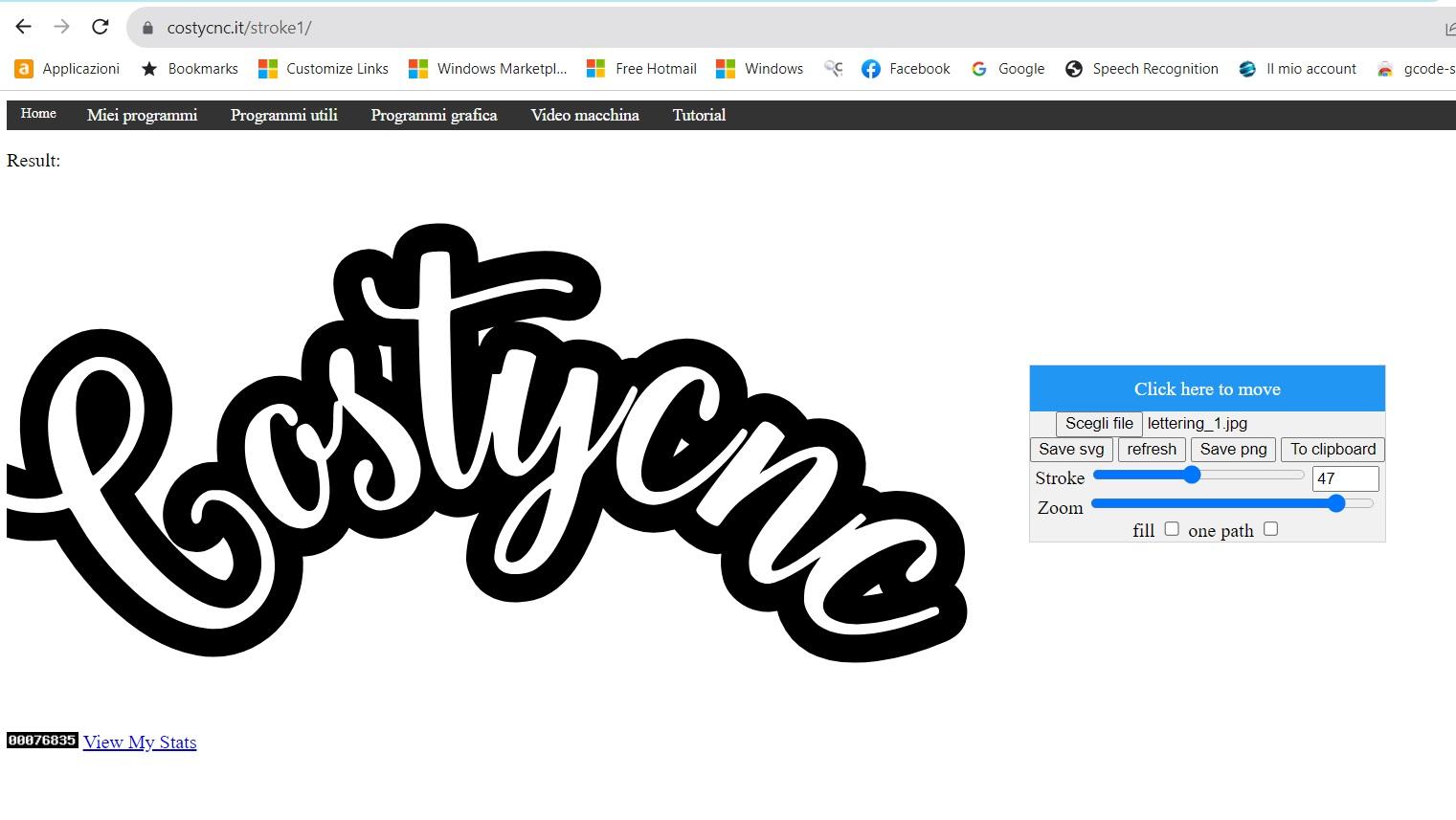Click the Click here to move header
This screenshot has height=820, width=1456.
coord(1207,388)
